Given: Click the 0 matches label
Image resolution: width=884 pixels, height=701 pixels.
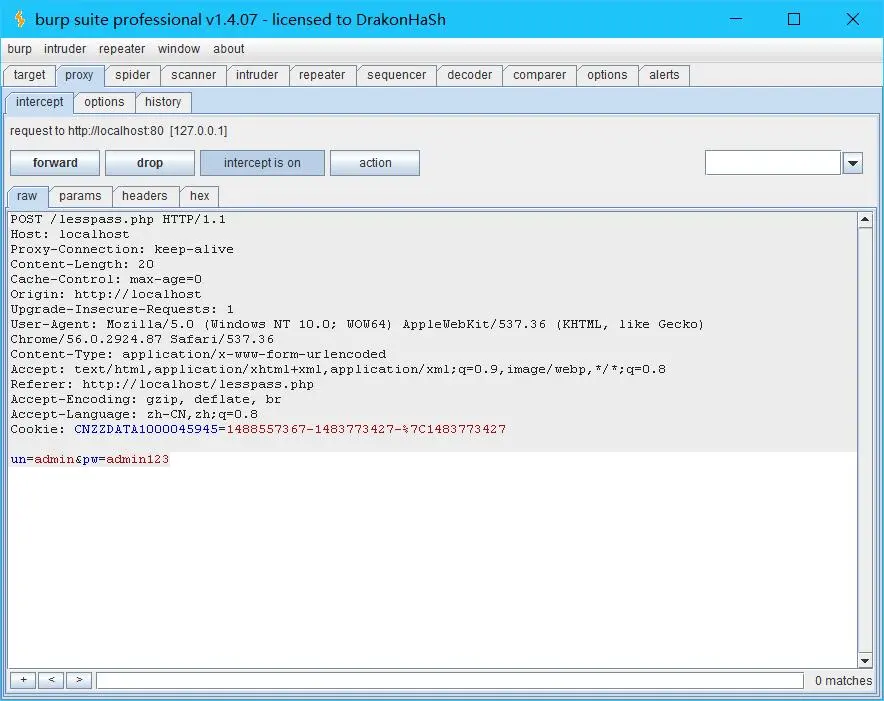Looking at the screenshot, I should tap(843, 681).
